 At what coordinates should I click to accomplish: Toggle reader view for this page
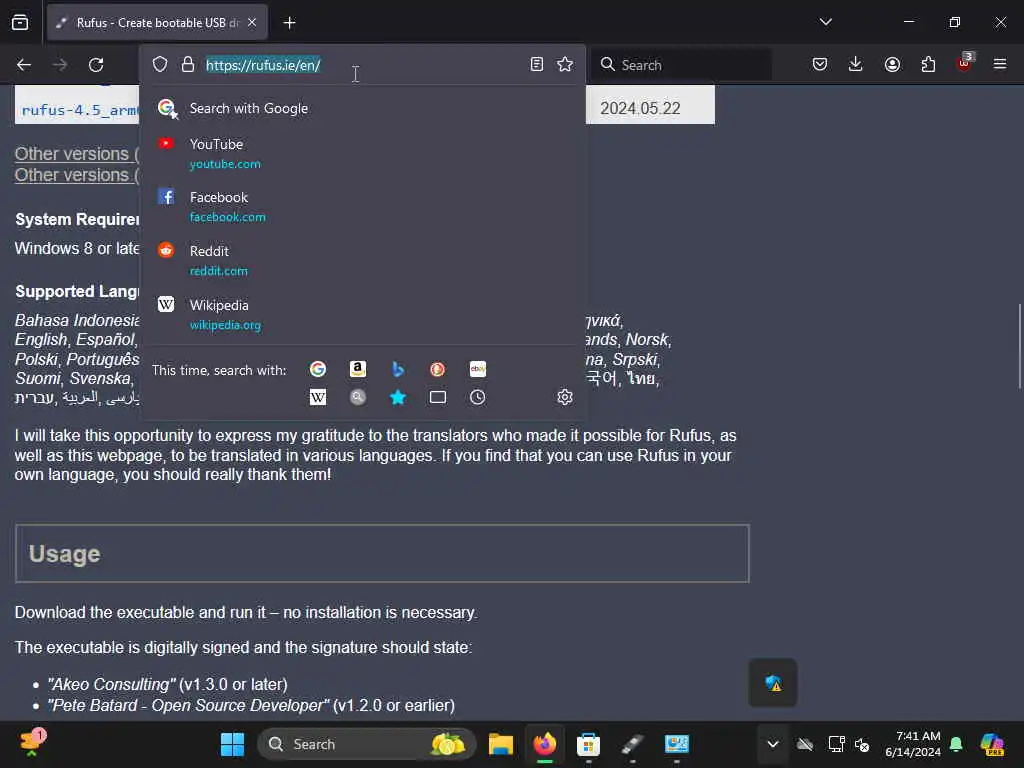point(537,64)
